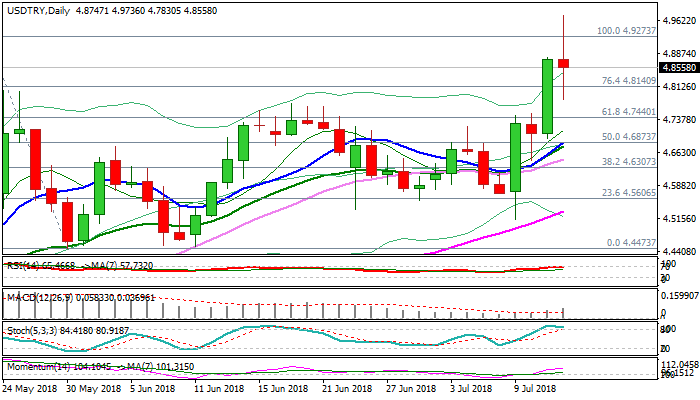Click the 61.8 Fibonacci retracement label

(x=628, y=113)
